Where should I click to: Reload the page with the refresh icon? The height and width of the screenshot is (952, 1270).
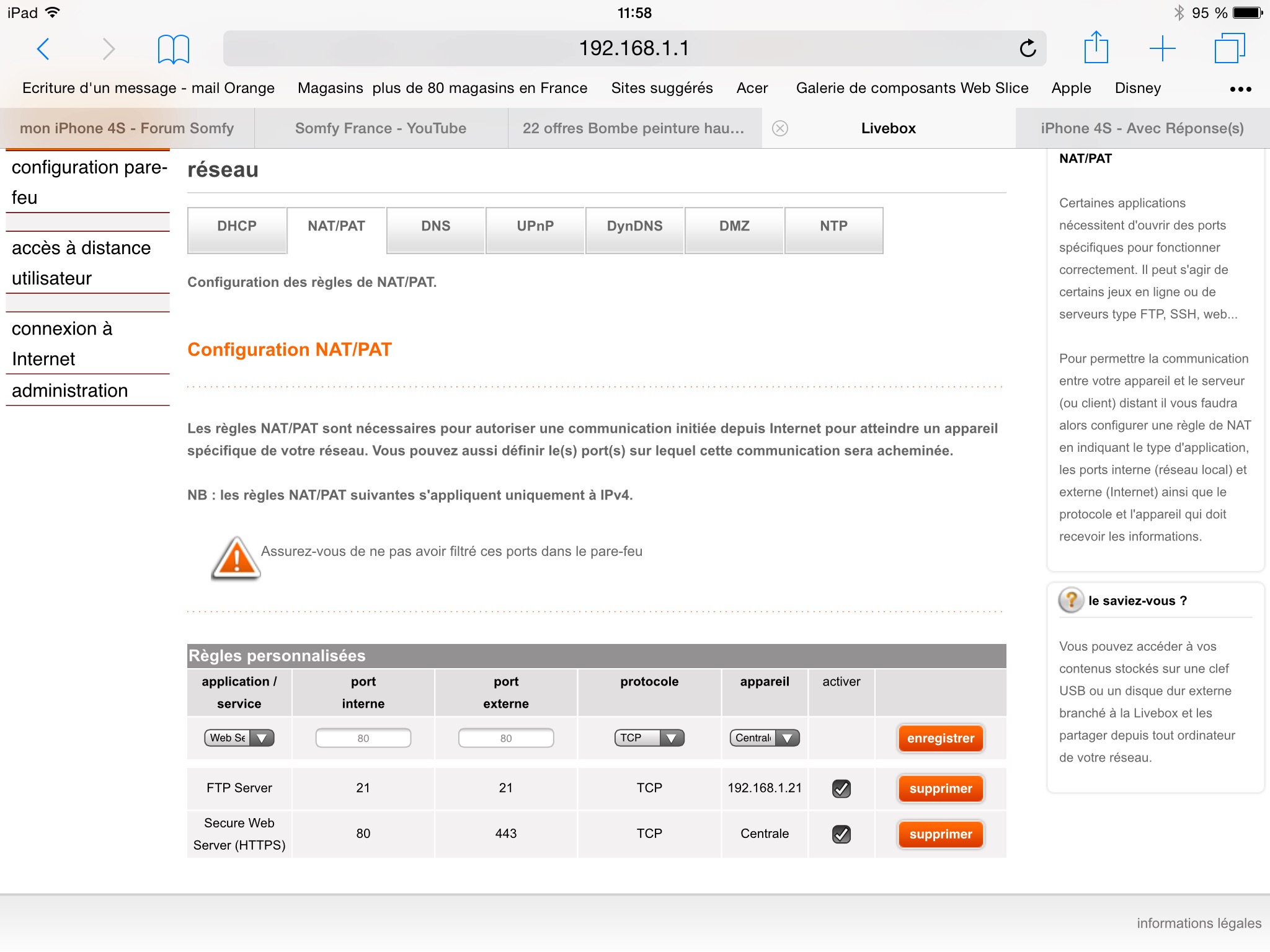pyautogui.click(x=1028, y=48)
